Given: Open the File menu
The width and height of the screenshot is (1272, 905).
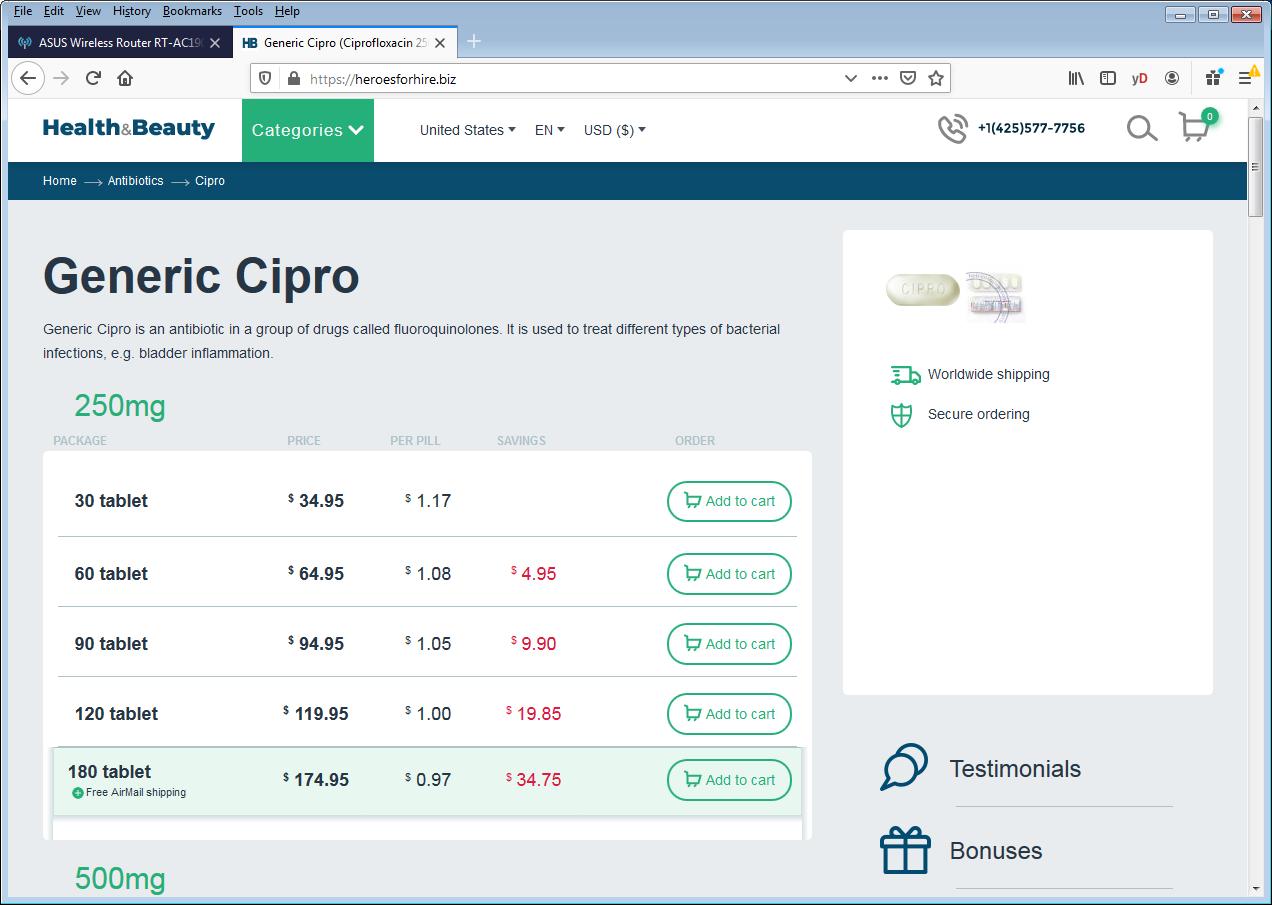Looking at the screenshot, I should [x=23, y=11].
